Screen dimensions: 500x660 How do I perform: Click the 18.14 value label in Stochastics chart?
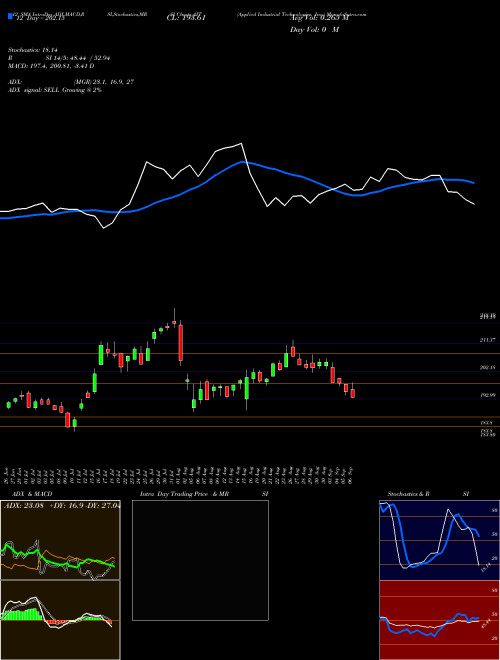[x=486, y=569]
